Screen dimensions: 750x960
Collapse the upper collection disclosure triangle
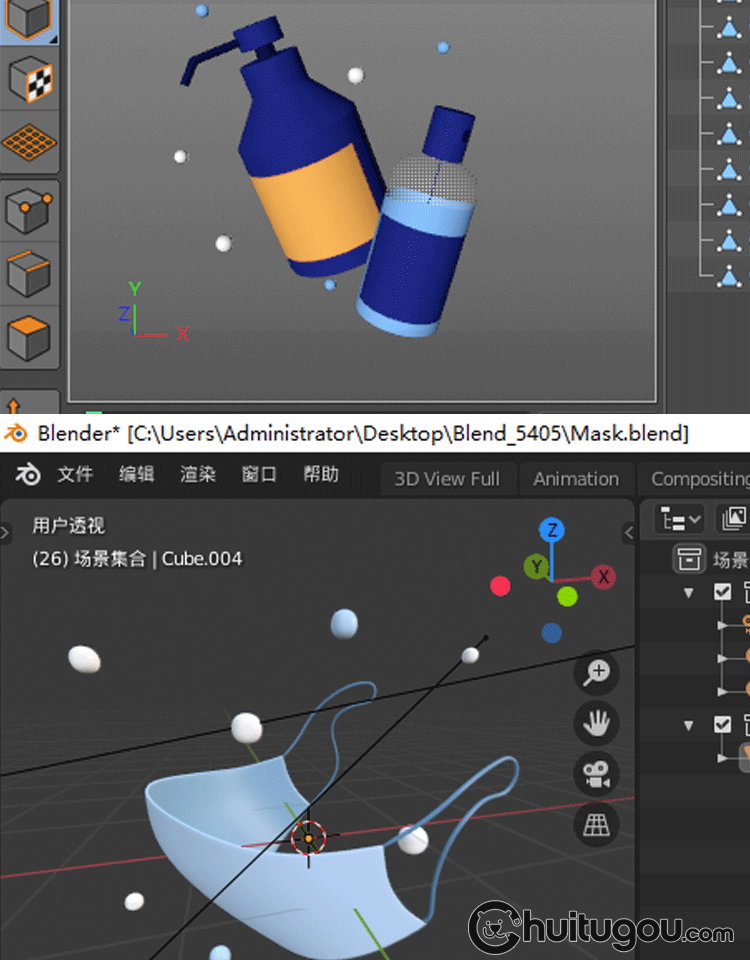point(689,593)
